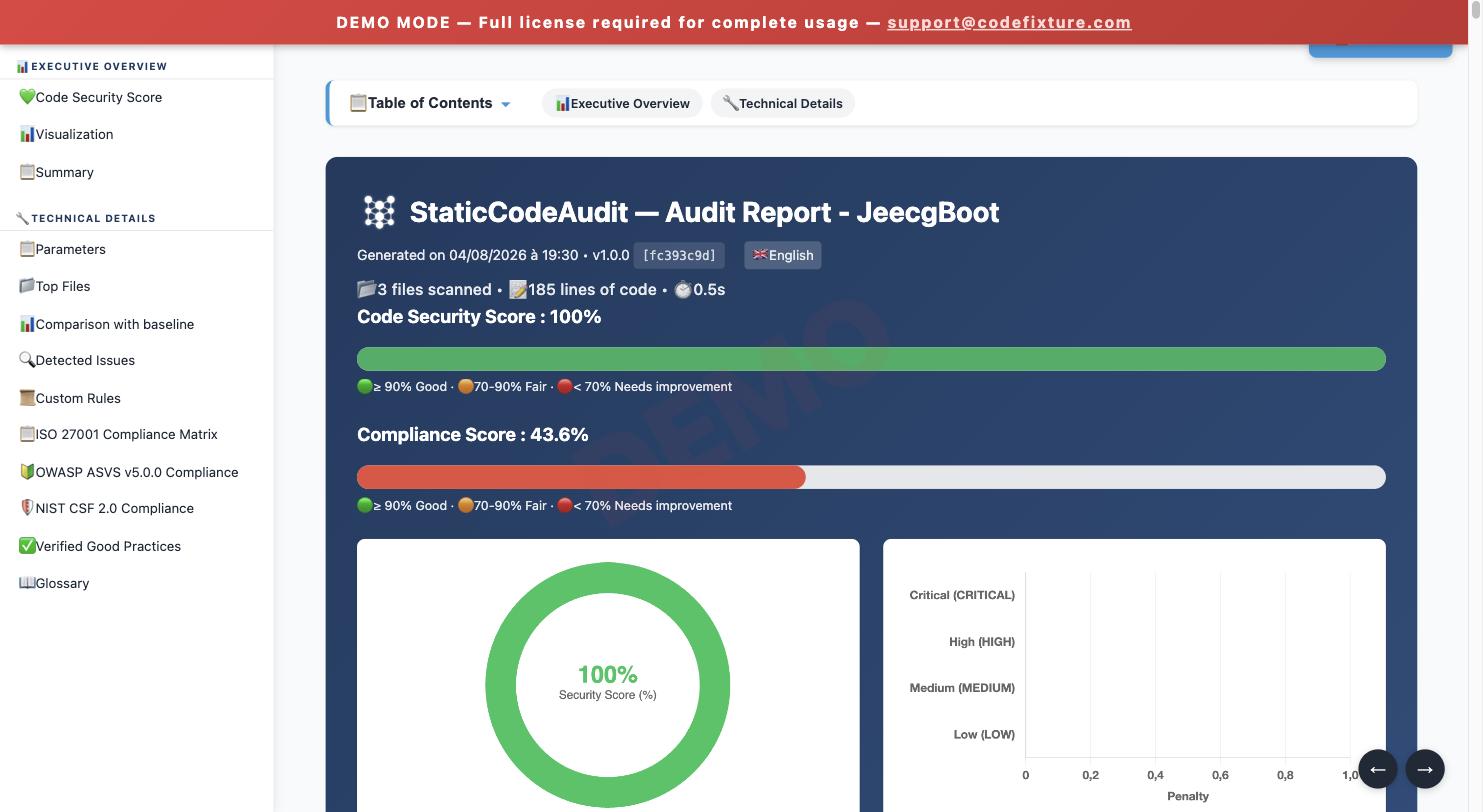Go to next section with right arrow

tap(1425, 769)
